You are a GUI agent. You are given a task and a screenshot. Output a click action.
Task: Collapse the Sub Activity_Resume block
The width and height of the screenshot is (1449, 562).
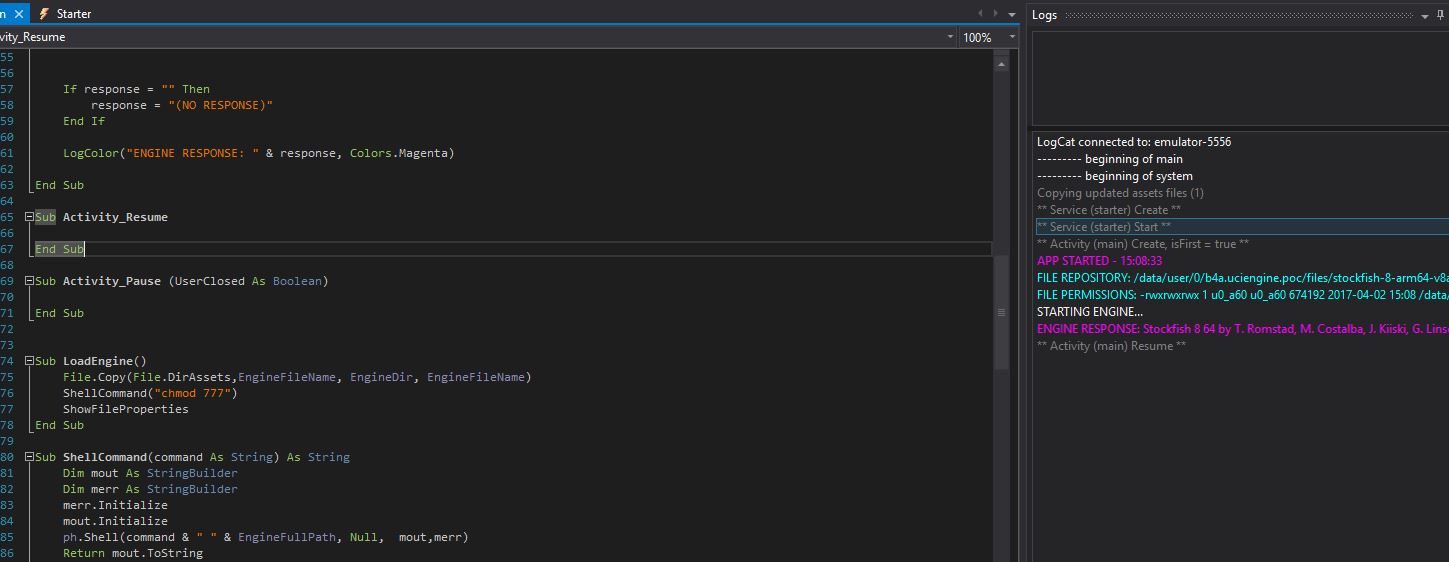29,217
